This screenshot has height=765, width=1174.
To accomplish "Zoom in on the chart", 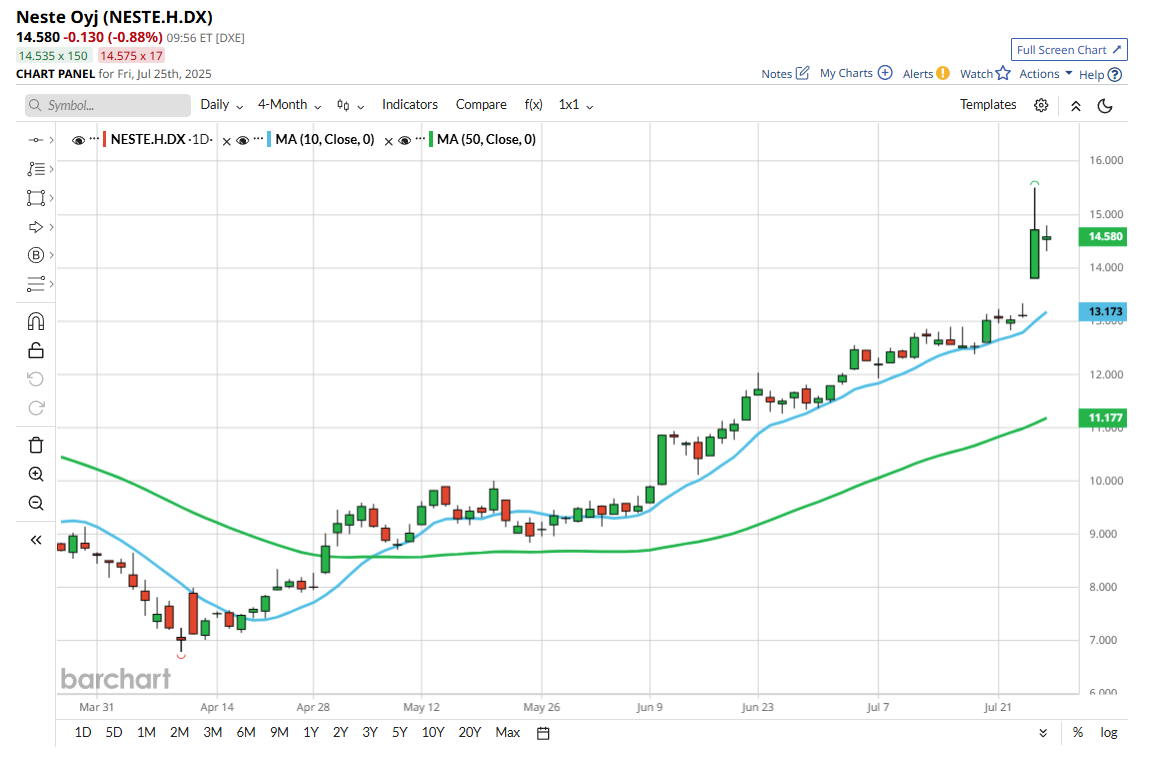I will [x=35, y=474].
